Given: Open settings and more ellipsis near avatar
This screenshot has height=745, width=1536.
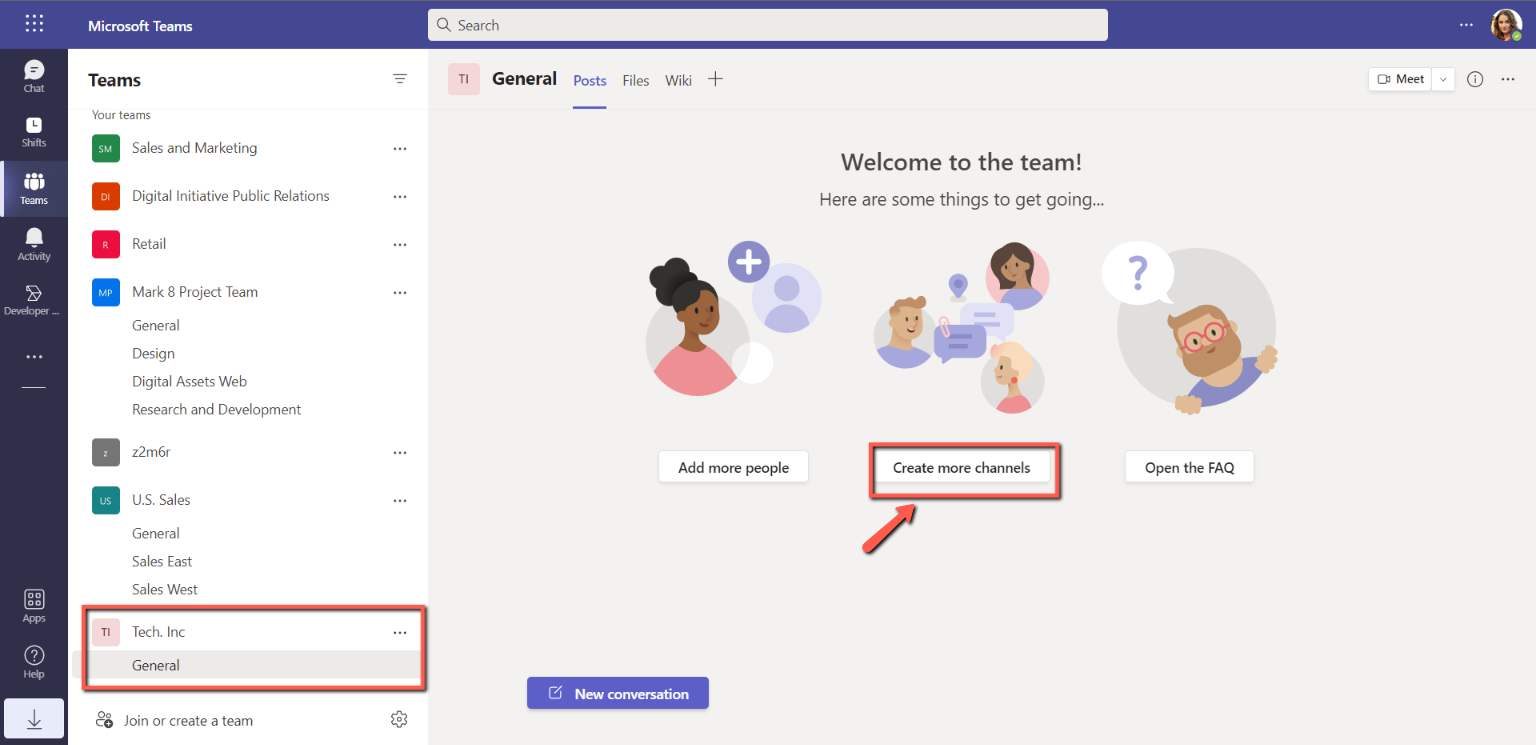Looking at the screenshot, I should (1467, 25).
